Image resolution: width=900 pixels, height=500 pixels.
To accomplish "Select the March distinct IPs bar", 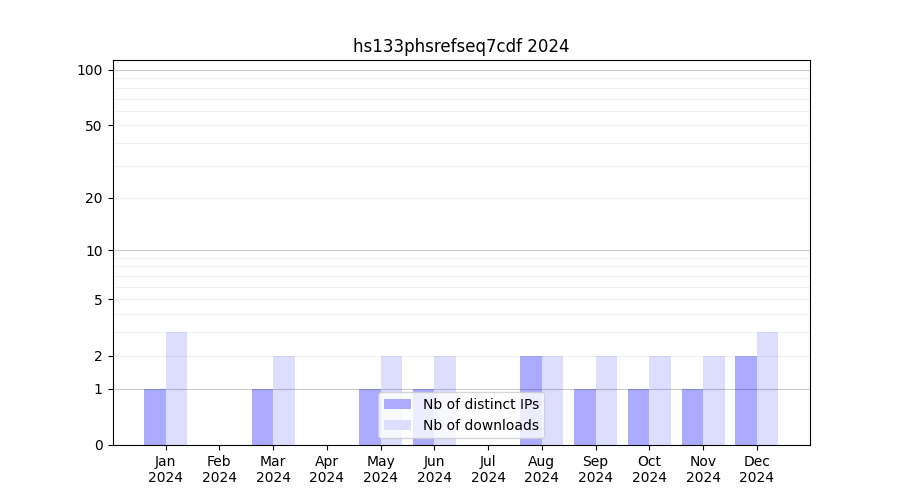I will (x=262, y=417).
